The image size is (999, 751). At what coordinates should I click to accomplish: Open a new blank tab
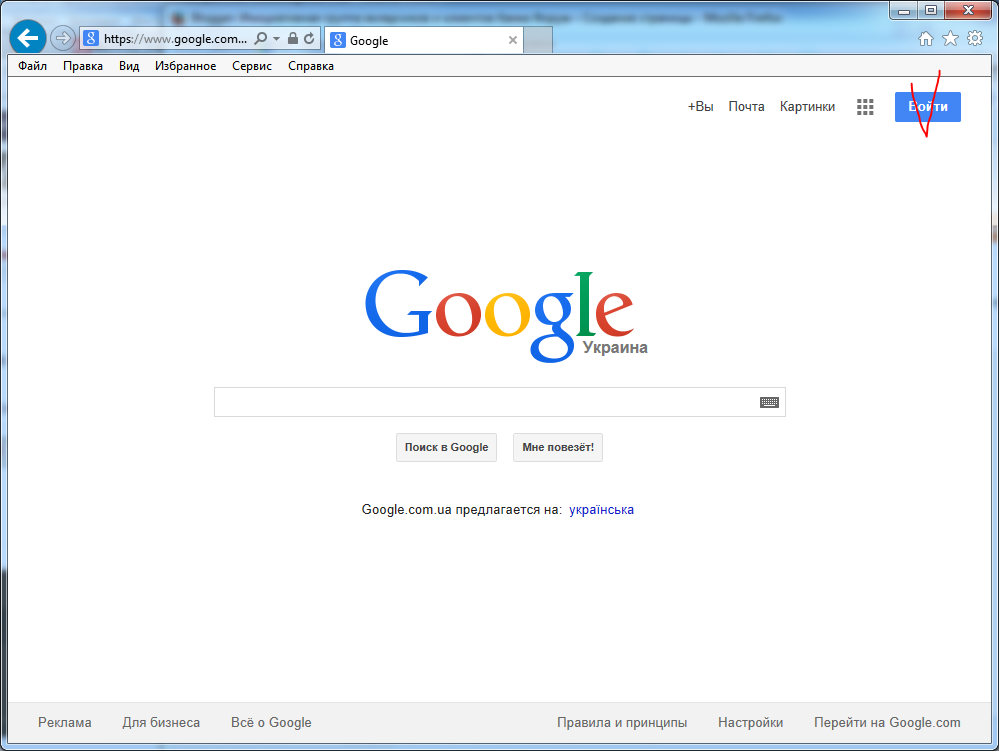[538, 40]
